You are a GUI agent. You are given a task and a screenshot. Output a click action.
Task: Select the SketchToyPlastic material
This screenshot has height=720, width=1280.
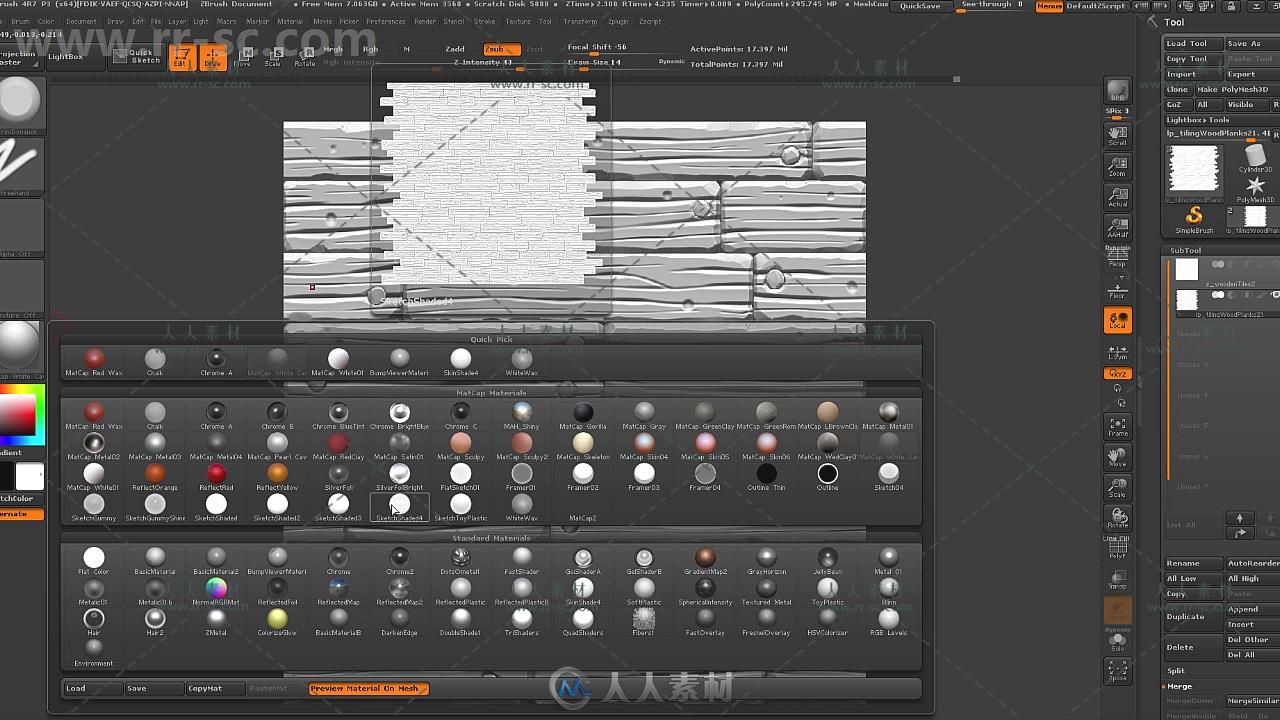click(x=460, y=508)
